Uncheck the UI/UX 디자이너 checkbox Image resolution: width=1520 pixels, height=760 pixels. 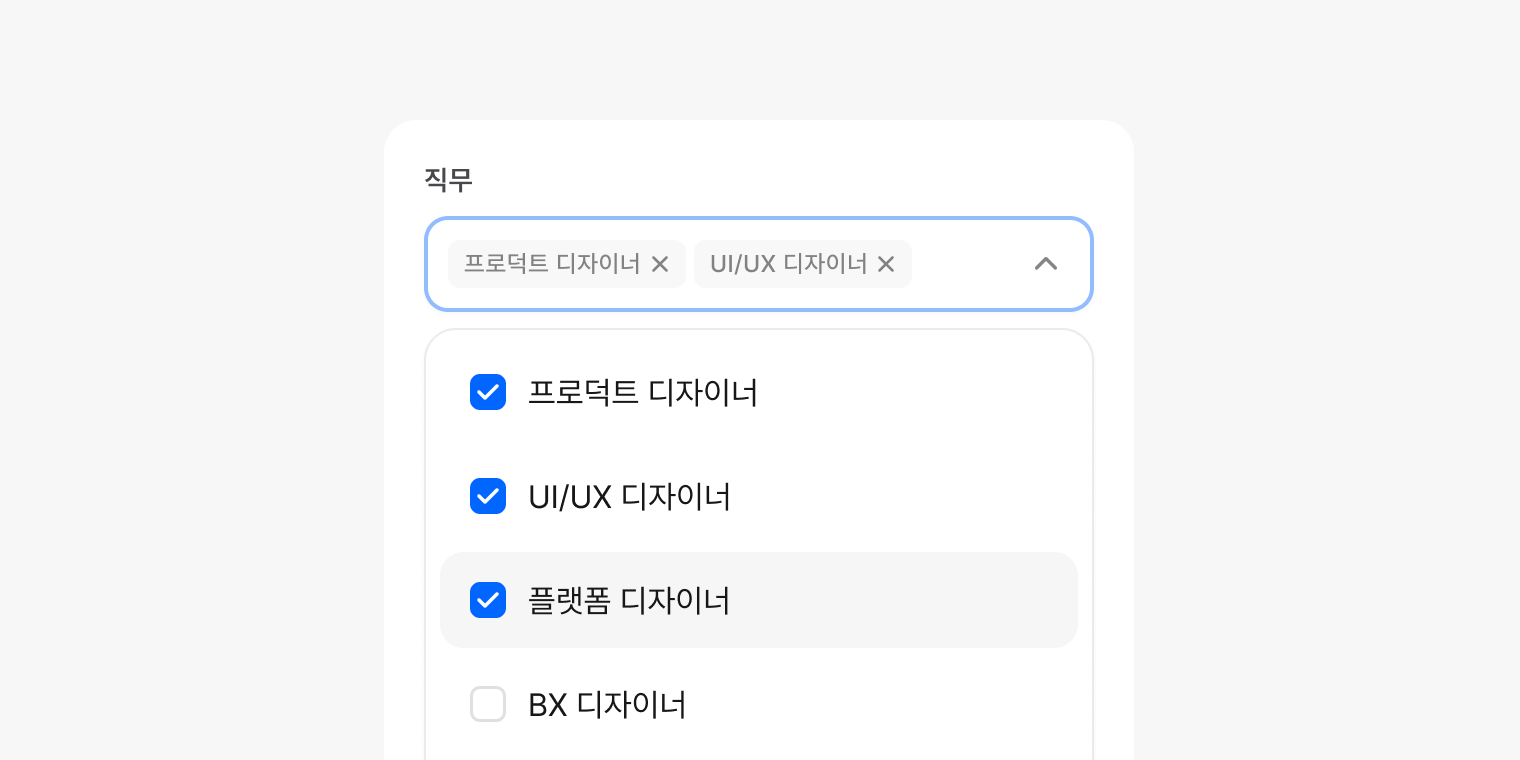coord(488,496)
